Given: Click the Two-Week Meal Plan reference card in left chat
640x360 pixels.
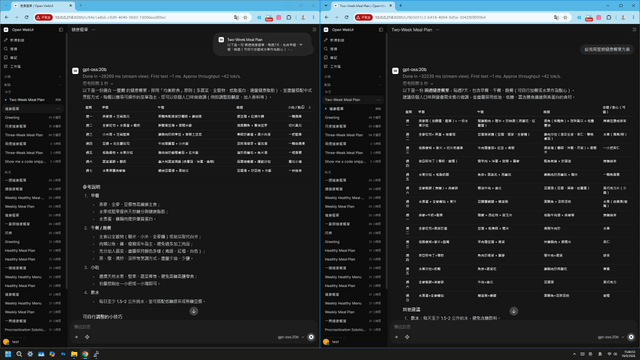Looking at the screenshot, I should (x=262, y=44).
